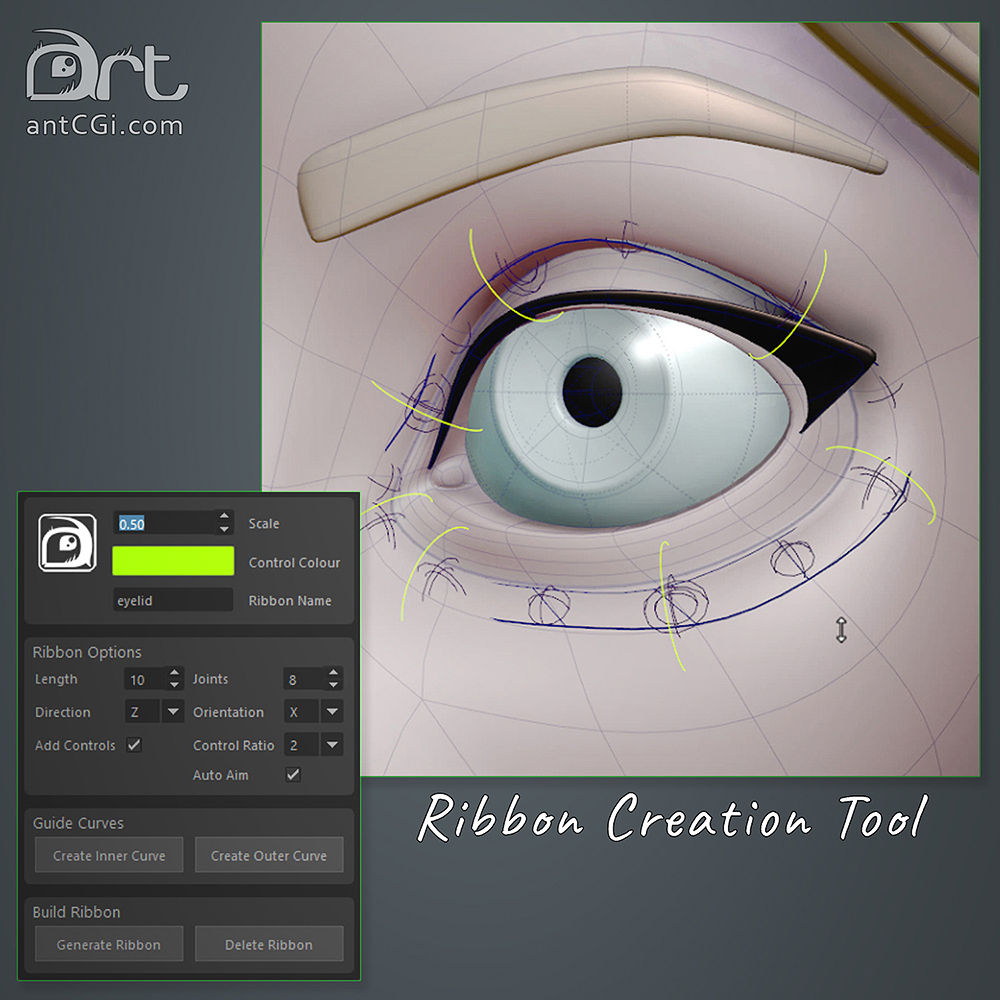Open the Direction dropdown set to Z

coord(154,712)
